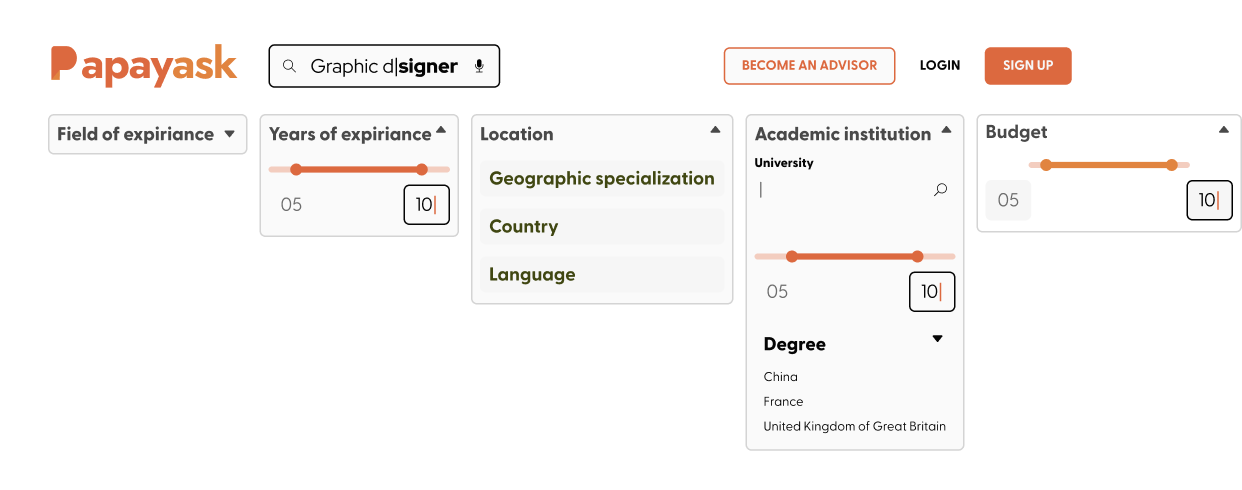Viewport: 1242px width, 490px height.
Task: Open the Degree dropdown arrow
Action: (937, 339)
